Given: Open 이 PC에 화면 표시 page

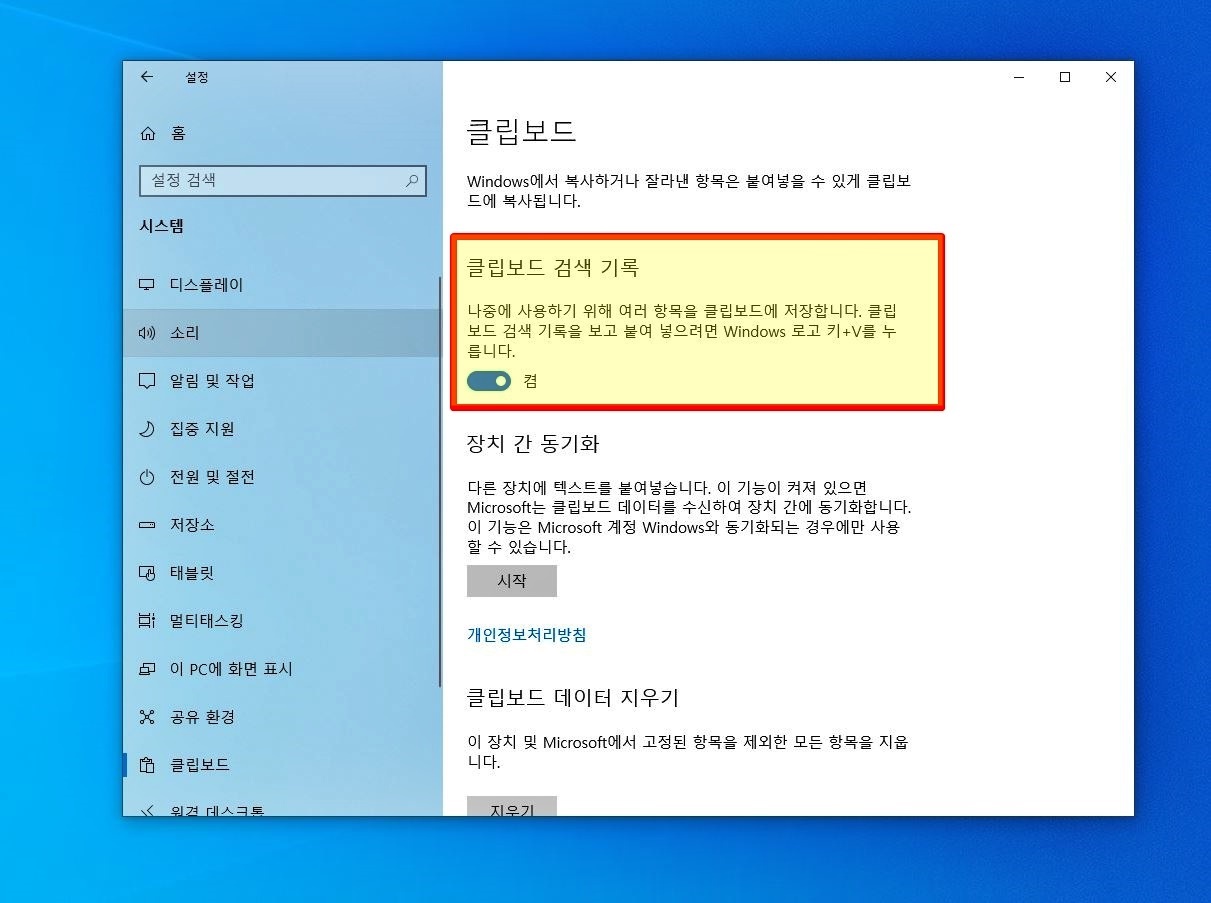Looking at the screenshot, I should [281, 669].
